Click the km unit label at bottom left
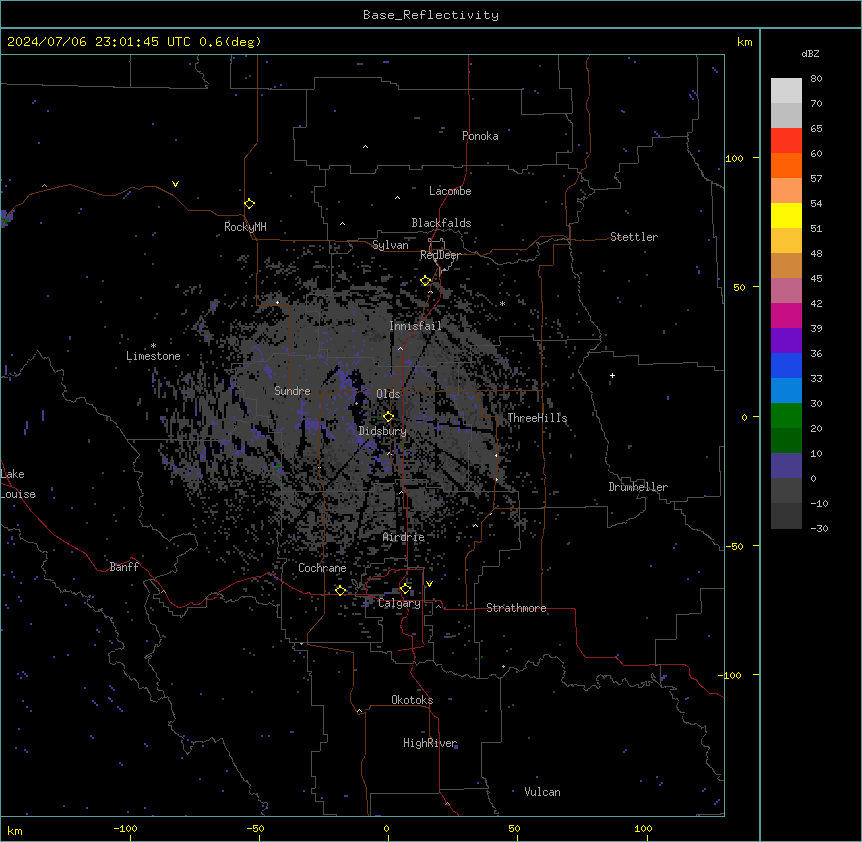Screen dimensions: 862x842 click(15, 830)
